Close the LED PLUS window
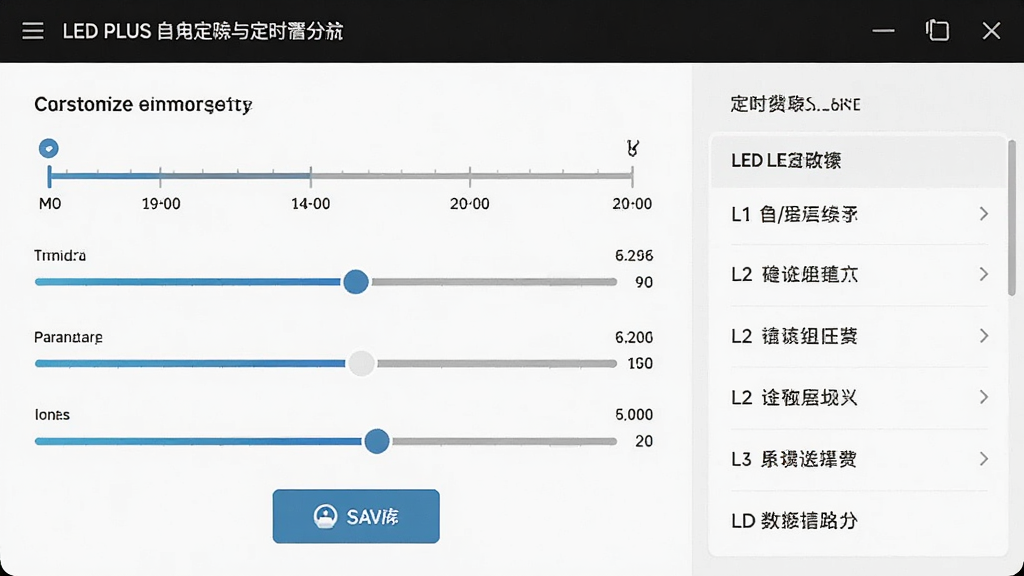This screenshot has height=576, width=1024. [991, 30]
